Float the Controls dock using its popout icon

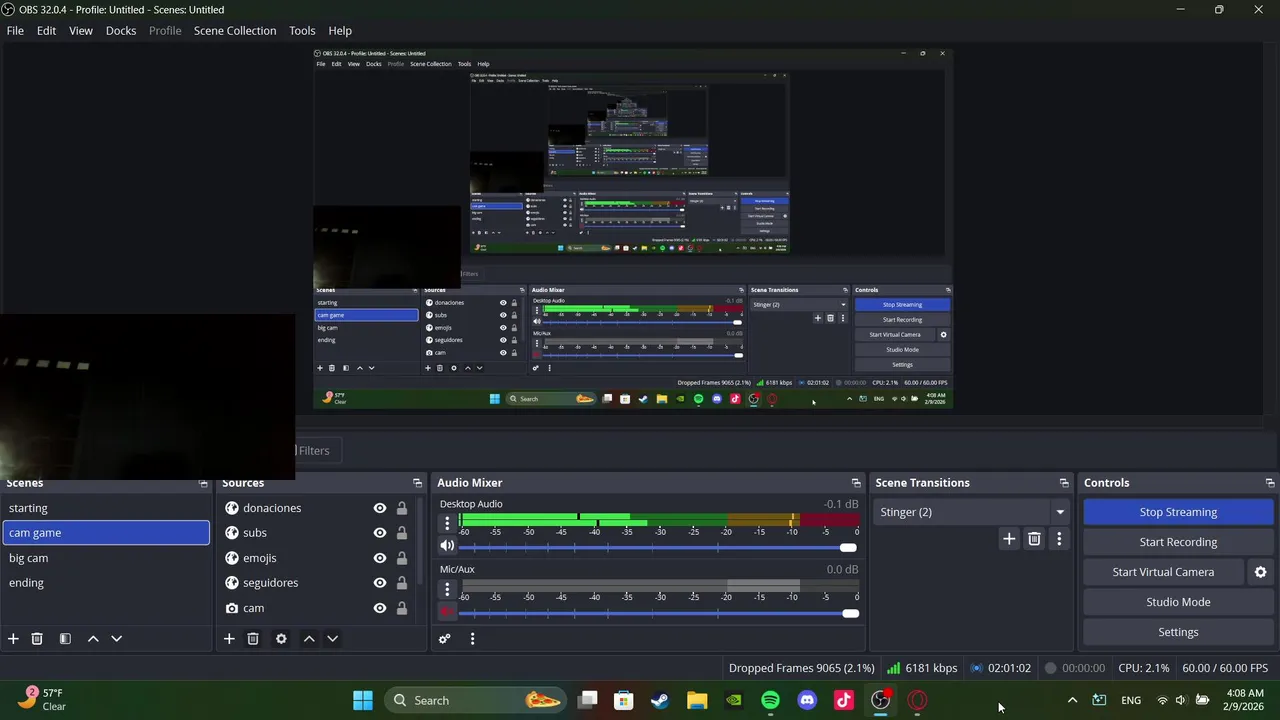coord(1269,483)
